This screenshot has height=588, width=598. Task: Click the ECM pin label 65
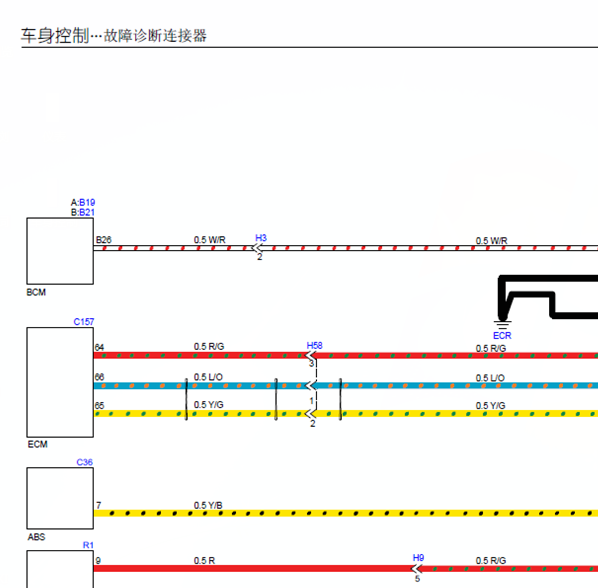99,405
